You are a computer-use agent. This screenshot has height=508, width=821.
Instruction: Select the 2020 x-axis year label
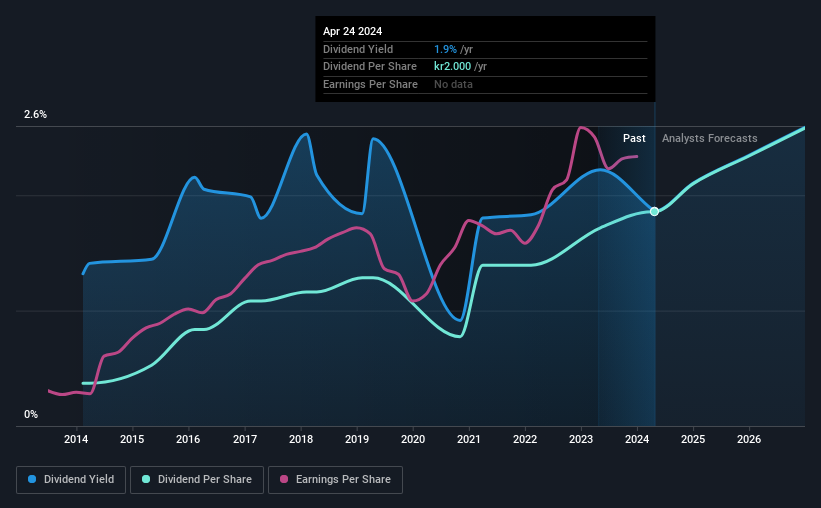click(x=413, y=439)
